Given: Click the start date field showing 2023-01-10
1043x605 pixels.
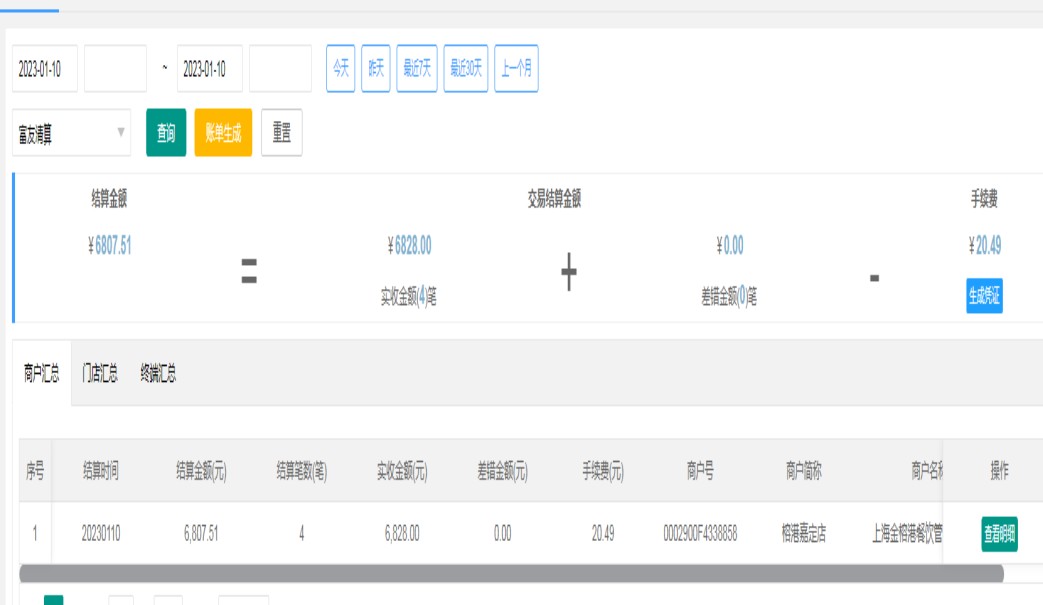Looking at the screenshot, I should tap(45, 69).
